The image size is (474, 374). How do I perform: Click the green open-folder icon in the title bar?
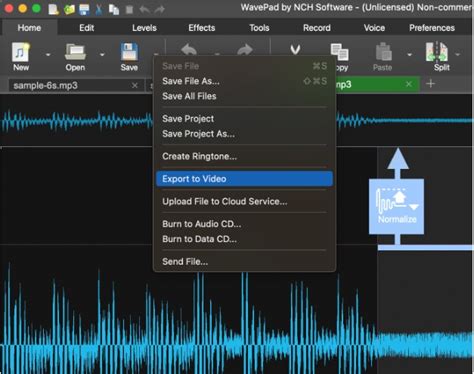(x=69, y=9)
